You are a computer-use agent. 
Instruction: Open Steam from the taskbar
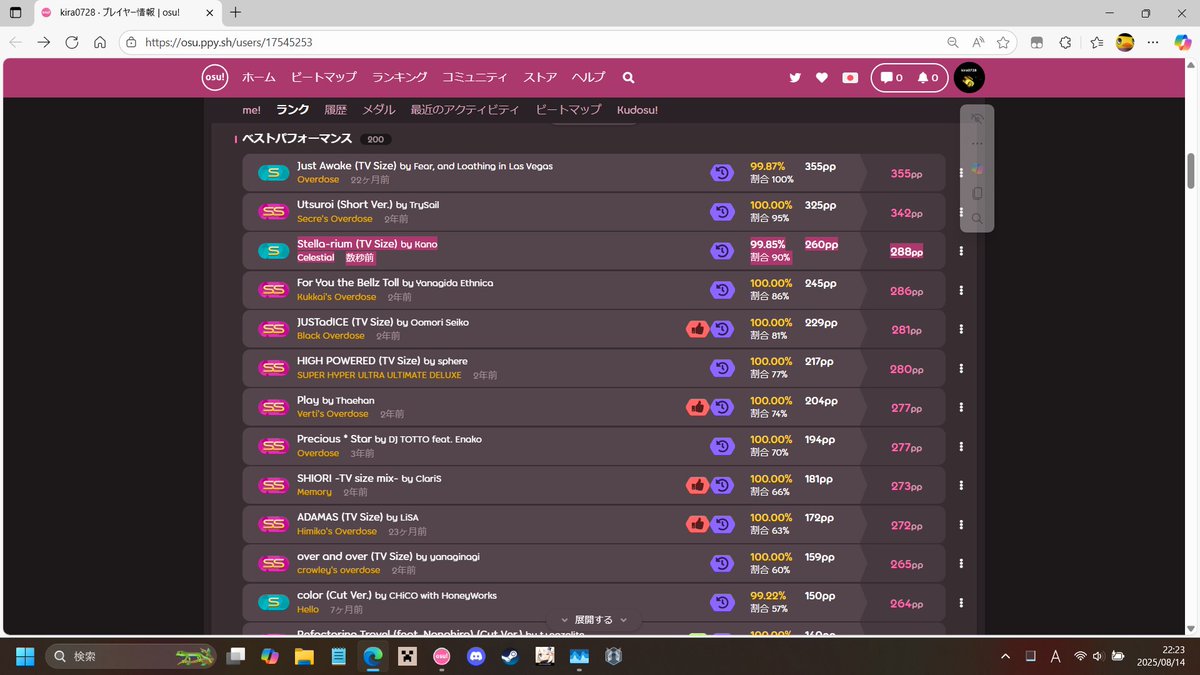(x=510, y=656)
